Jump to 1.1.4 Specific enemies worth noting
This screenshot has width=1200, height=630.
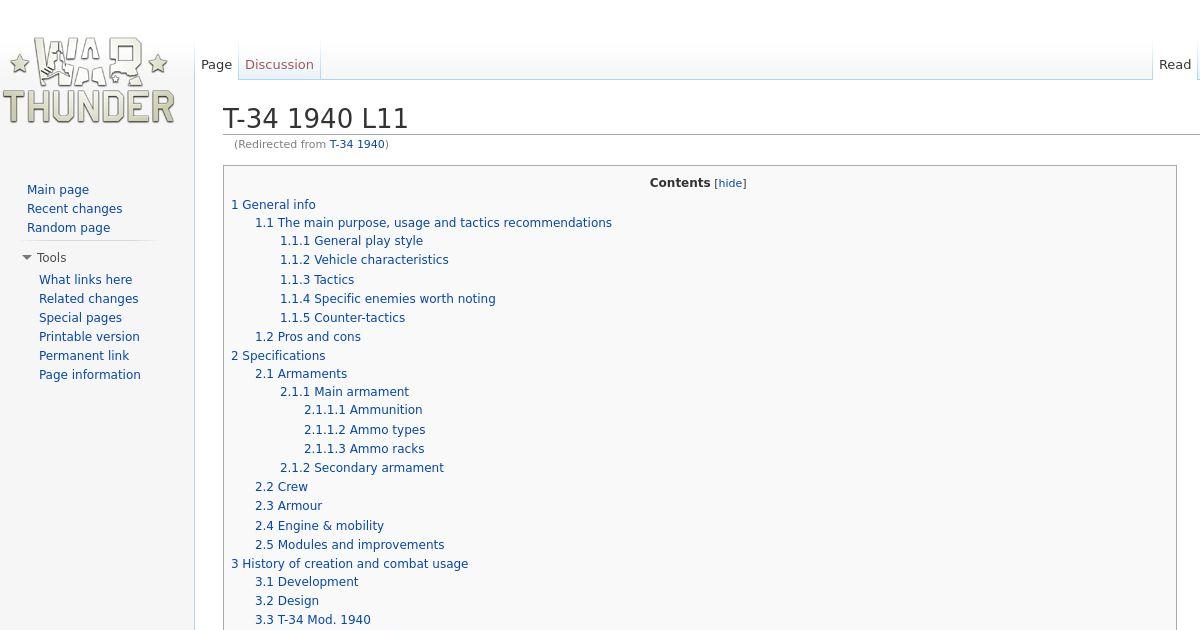pyautogui.click(x=388, y=299)
